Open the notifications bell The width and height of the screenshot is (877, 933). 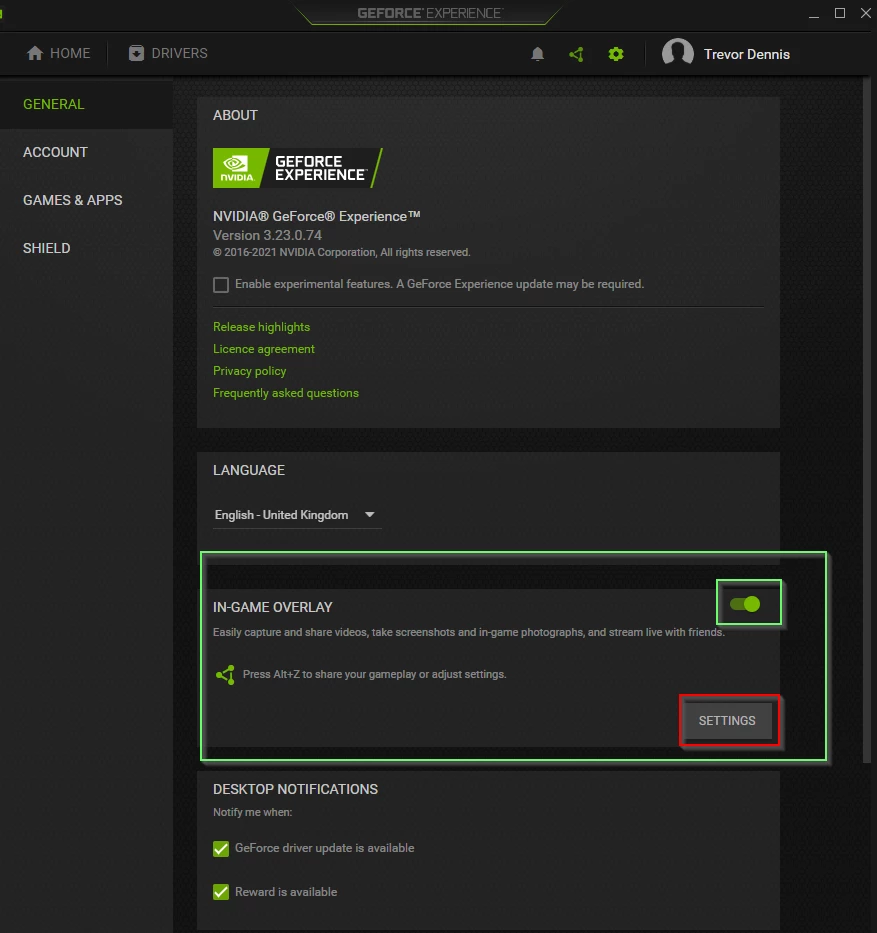click(537, 54)
